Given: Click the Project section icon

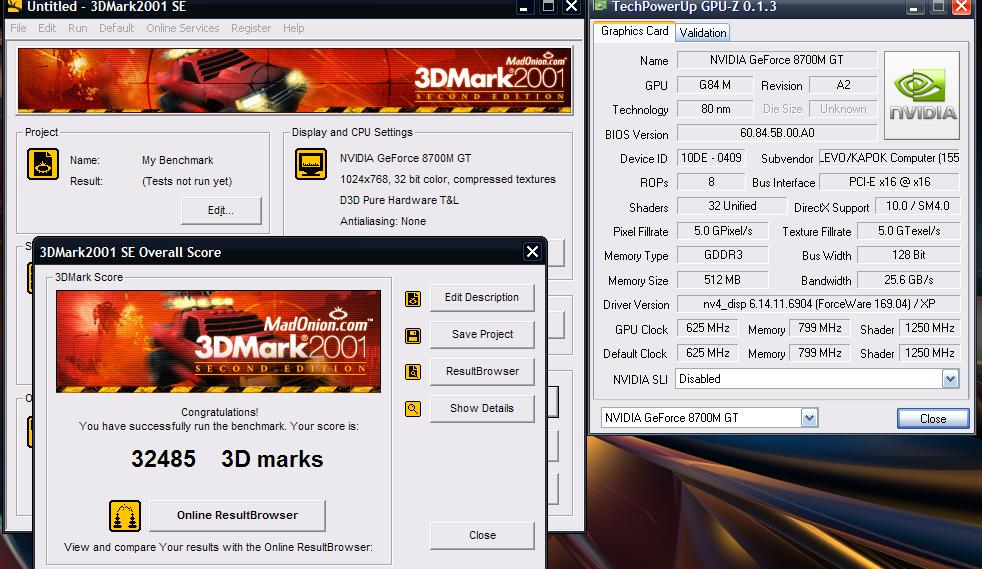Looking at the screenshot, I should click(43, 164).
